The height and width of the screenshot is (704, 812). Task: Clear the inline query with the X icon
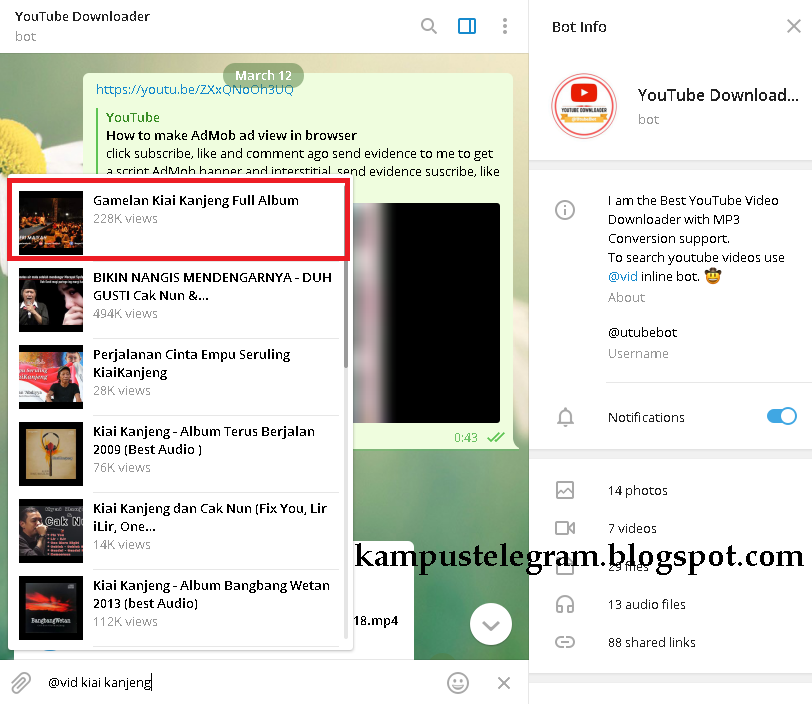click(x=504, y=683)
